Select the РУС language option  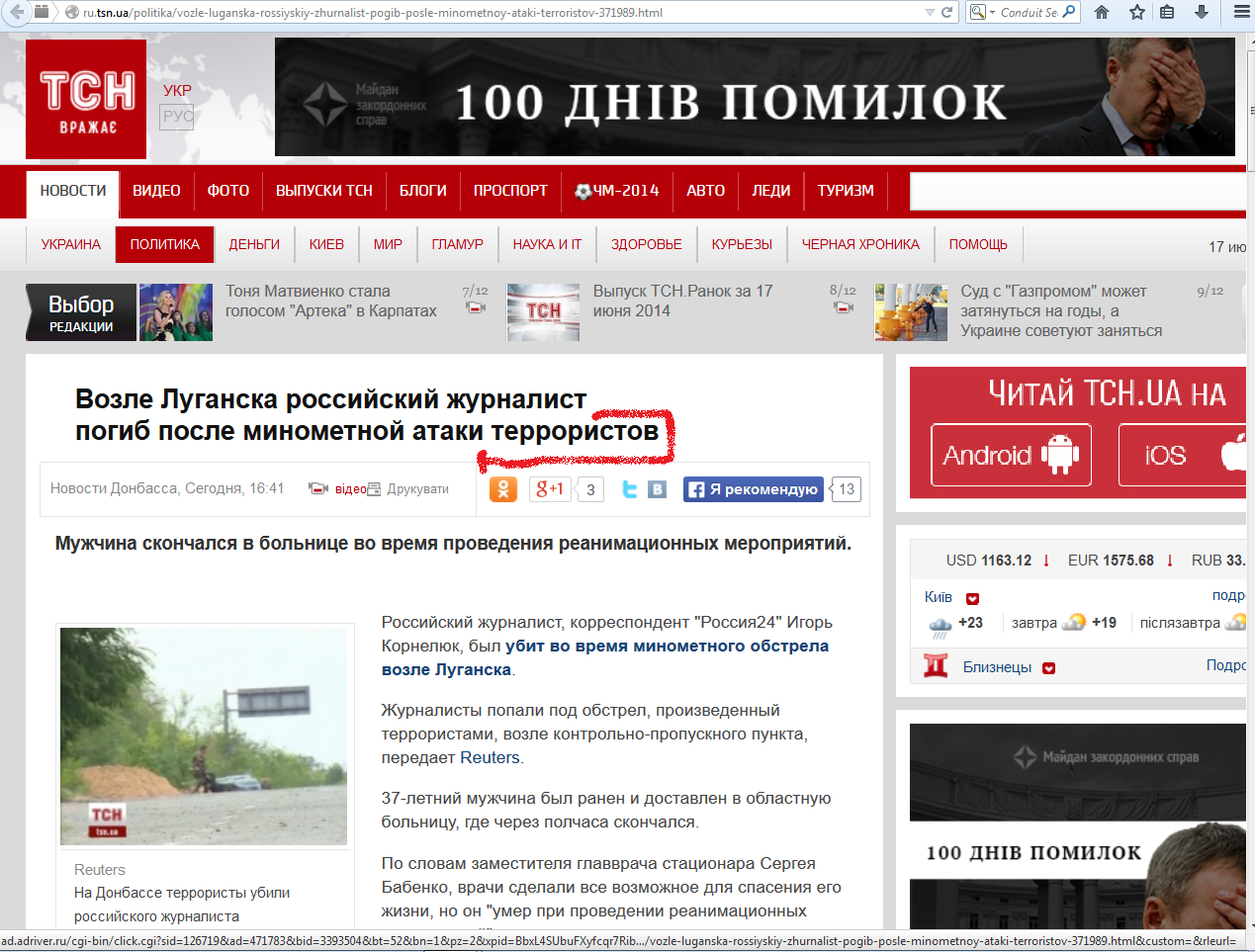coord(177,117)
